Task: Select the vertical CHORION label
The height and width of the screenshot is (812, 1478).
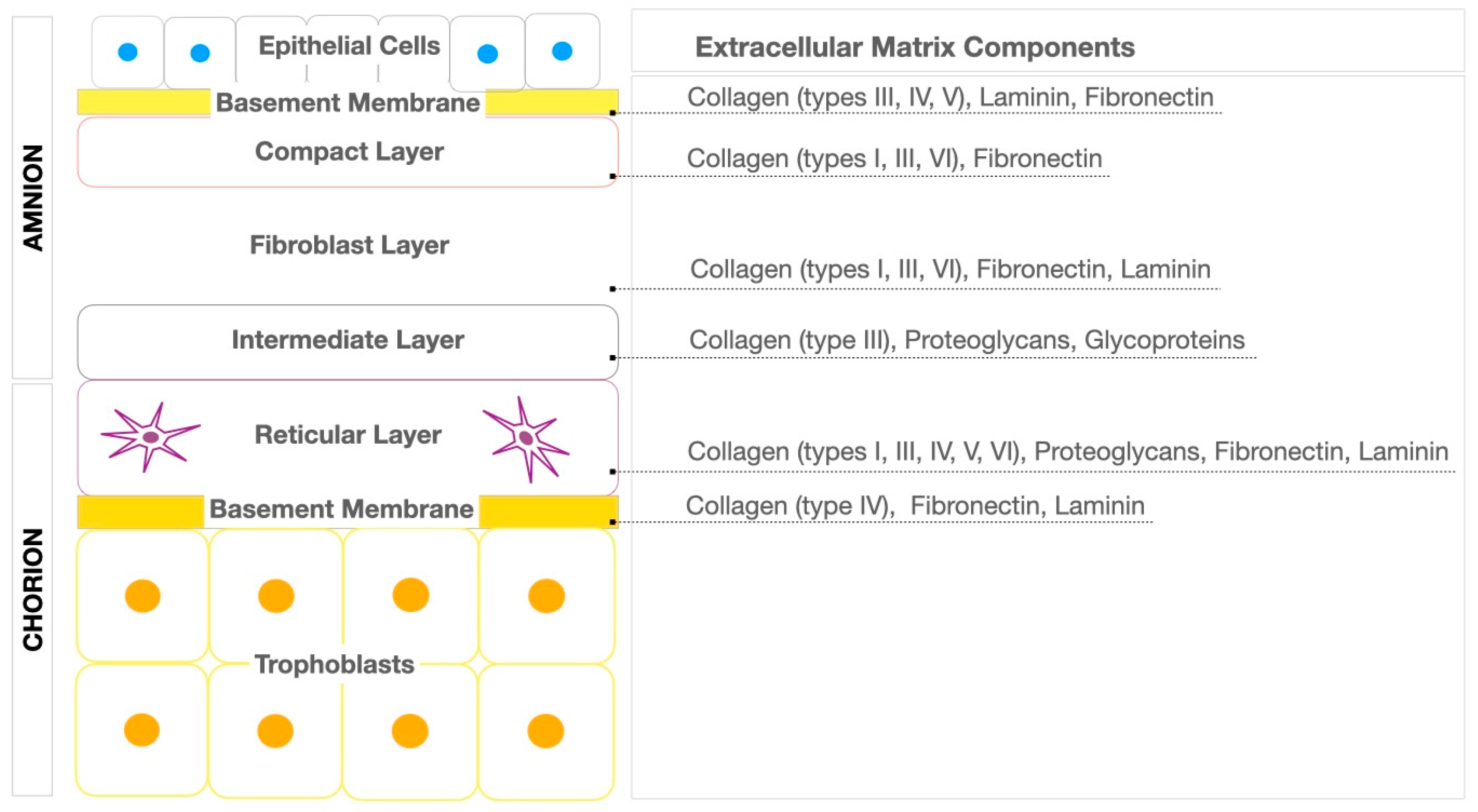Action: (33, 590)
